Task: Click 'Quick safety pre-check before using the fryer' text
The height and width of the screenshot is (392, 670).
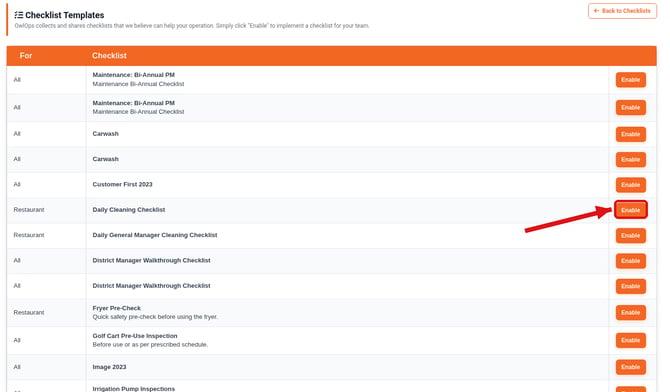Action: point(155,317)
